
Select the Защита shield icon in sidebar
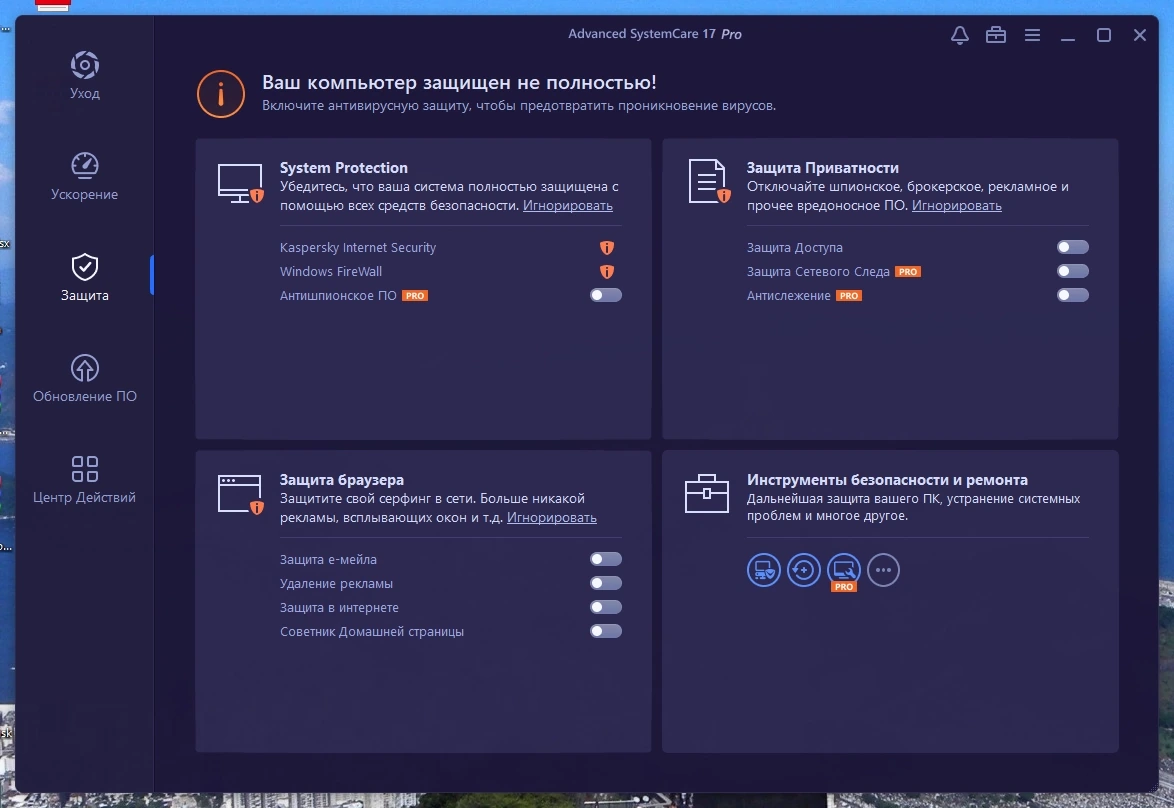(x=85, y=267)
